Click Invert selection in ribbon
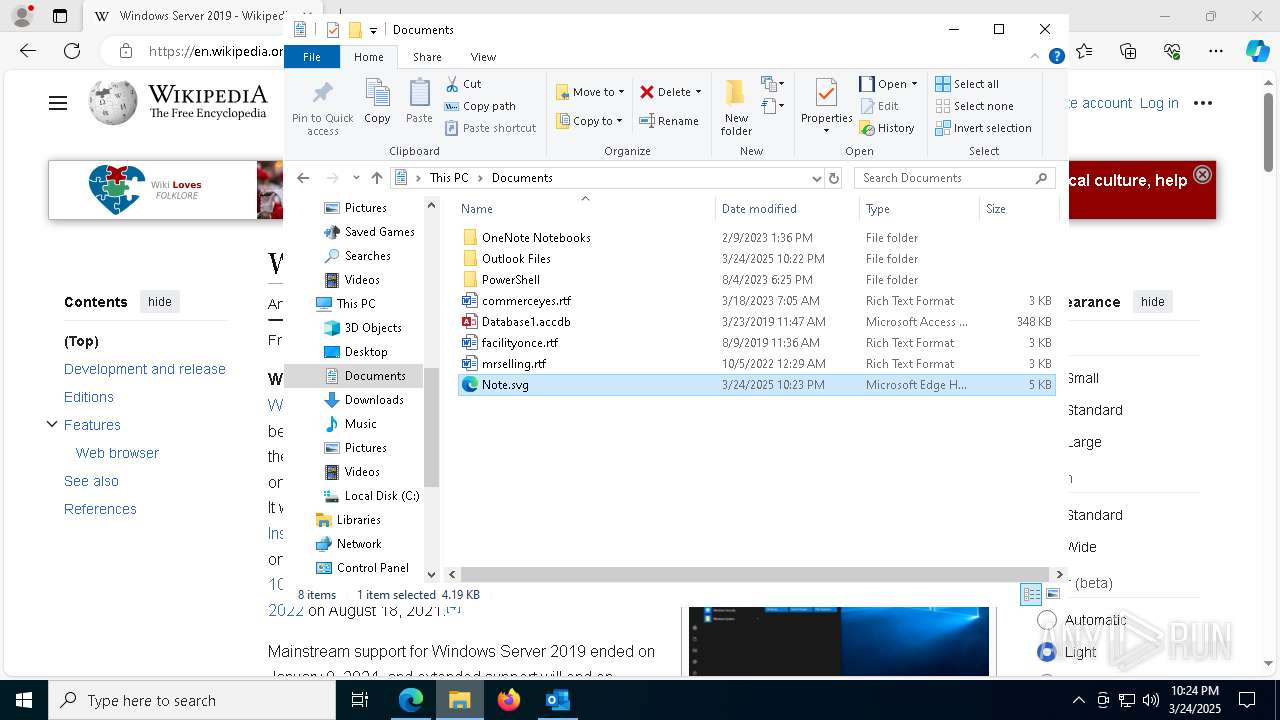Screen dimensions: 1280x720 click(x=983, y=128)
